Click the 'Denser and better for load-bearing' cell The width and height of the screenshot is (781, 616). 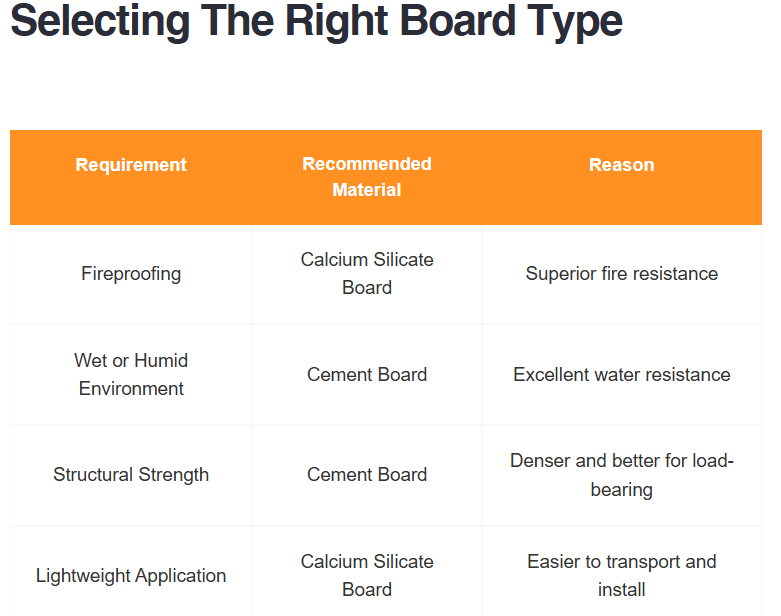pyautogui.click(x=621, y=475)
